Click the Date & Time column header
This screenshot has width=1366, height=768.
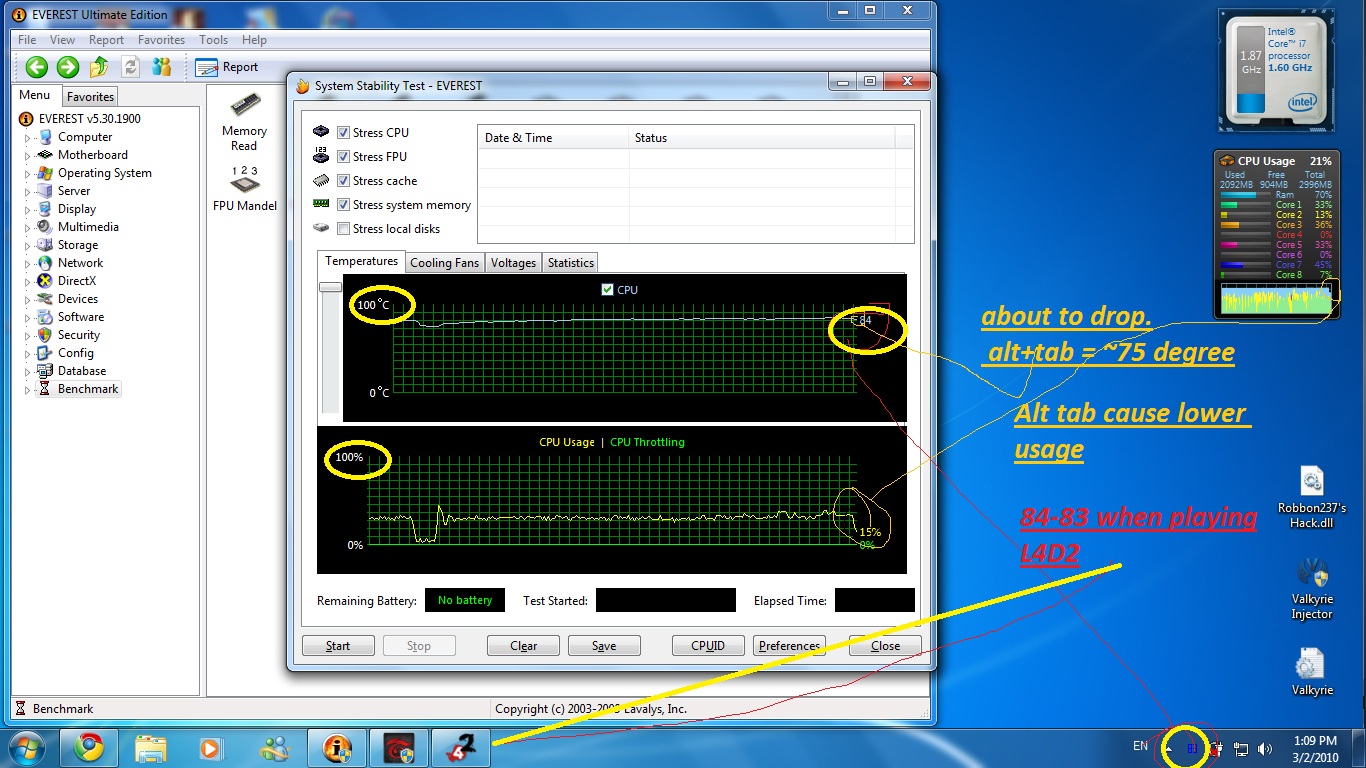[x=553, y=138]
